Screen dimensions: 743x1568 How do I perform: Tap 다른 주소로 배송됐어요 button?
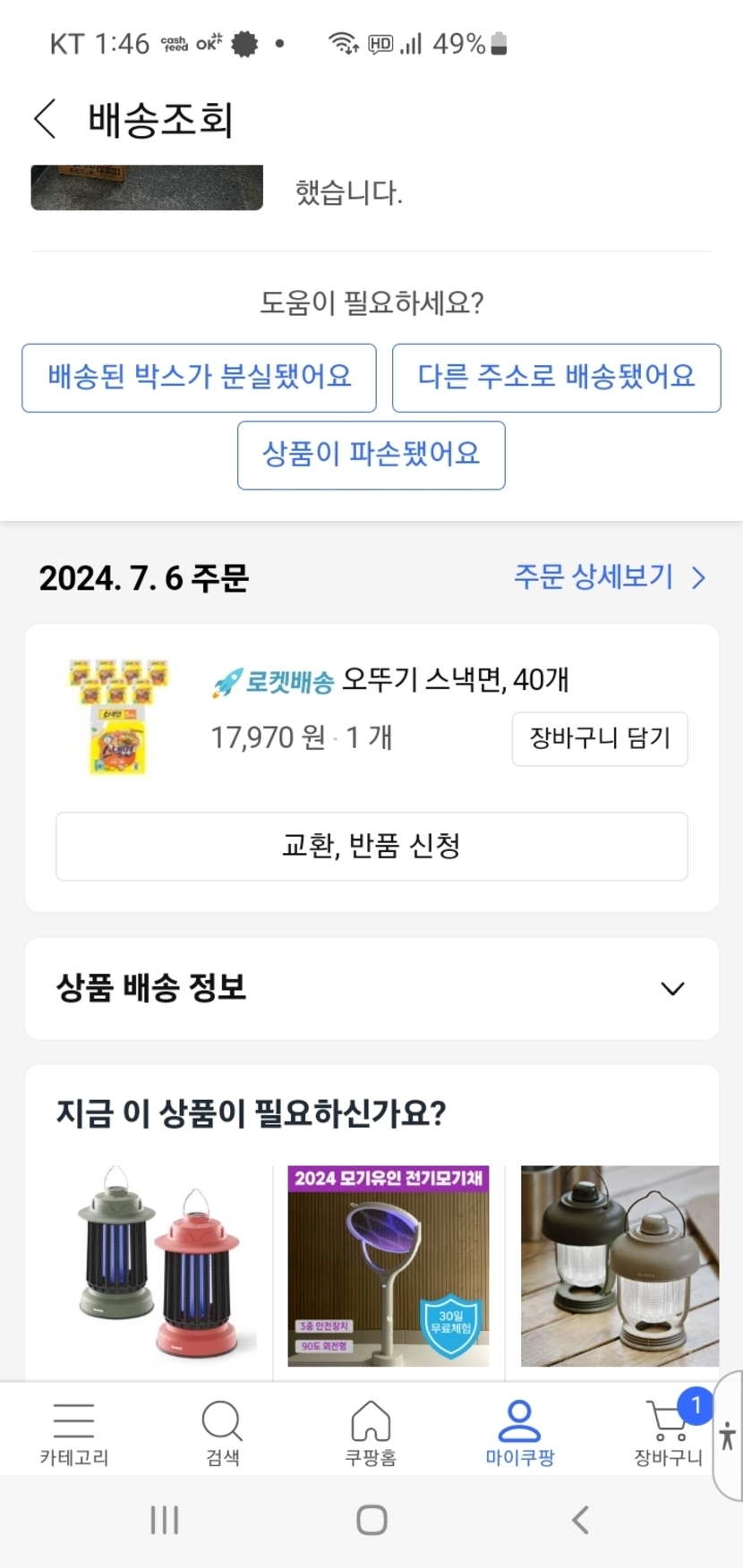tap(556, 378)
